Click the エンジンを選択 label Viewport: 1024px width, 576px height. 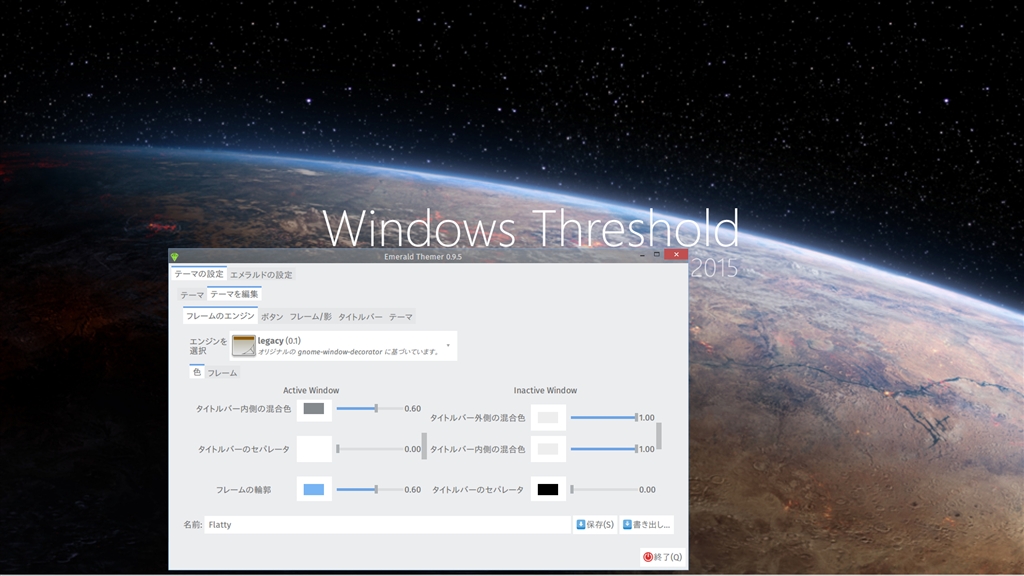coord(208,346)
